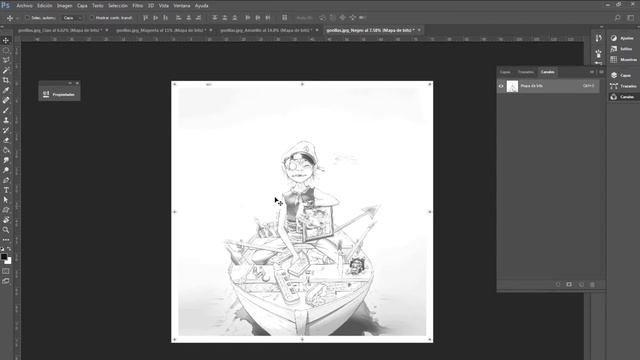Select the Zoom tool
Screen dimensions: 640x360
[x=6, y=230]
